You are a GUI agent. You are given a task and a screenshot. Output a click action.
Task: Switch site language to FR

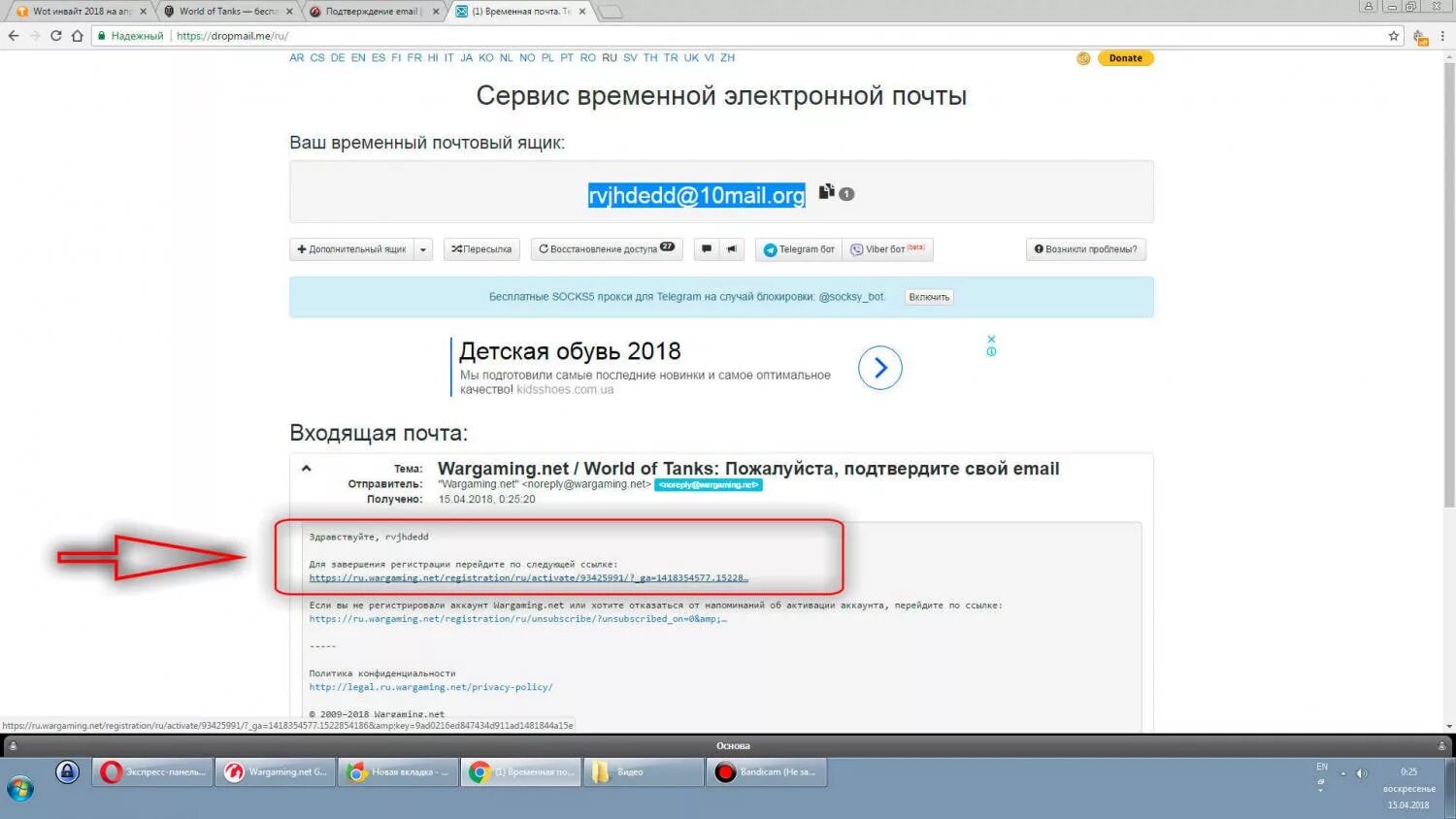[414, 58]
